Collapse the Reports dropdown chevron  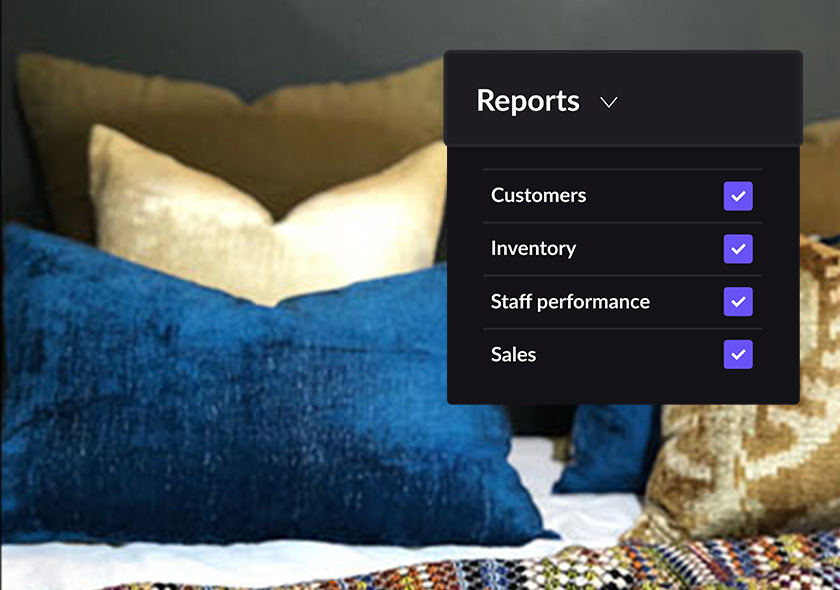(609, 102)
